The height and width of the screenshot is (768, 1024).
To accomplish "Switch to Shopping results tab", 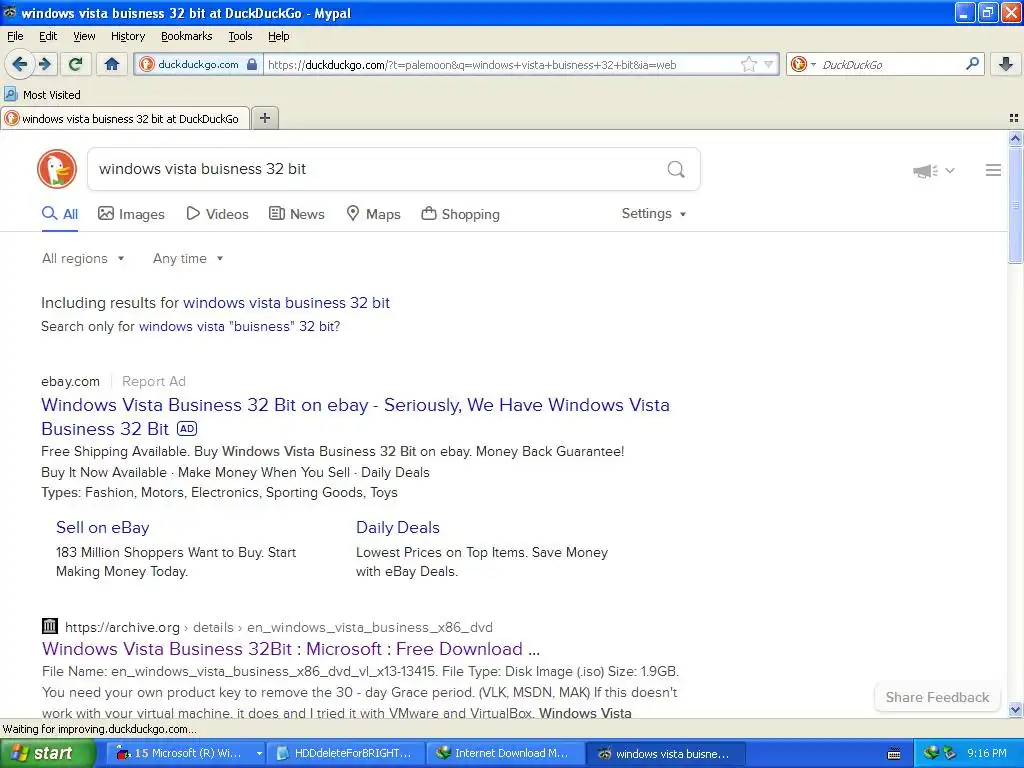I will click(x=460, y=214).
